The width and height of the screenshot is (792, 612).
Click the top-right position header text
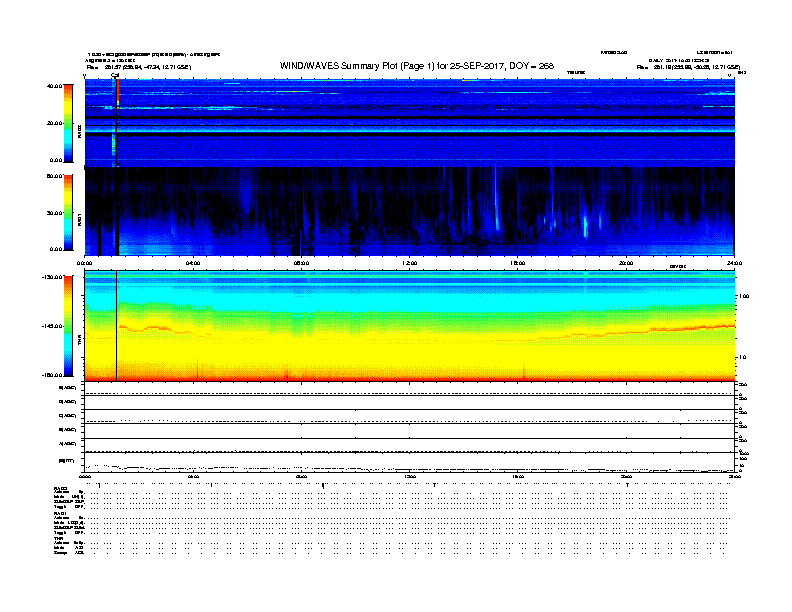coord(688,67)
